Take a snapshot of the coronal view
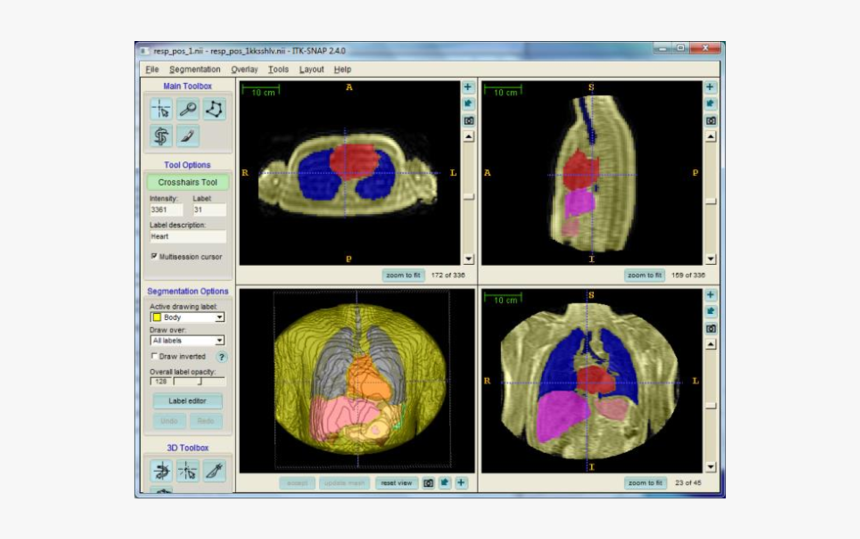This screenshot has width=860, height=539. click(x=710, y=328)
